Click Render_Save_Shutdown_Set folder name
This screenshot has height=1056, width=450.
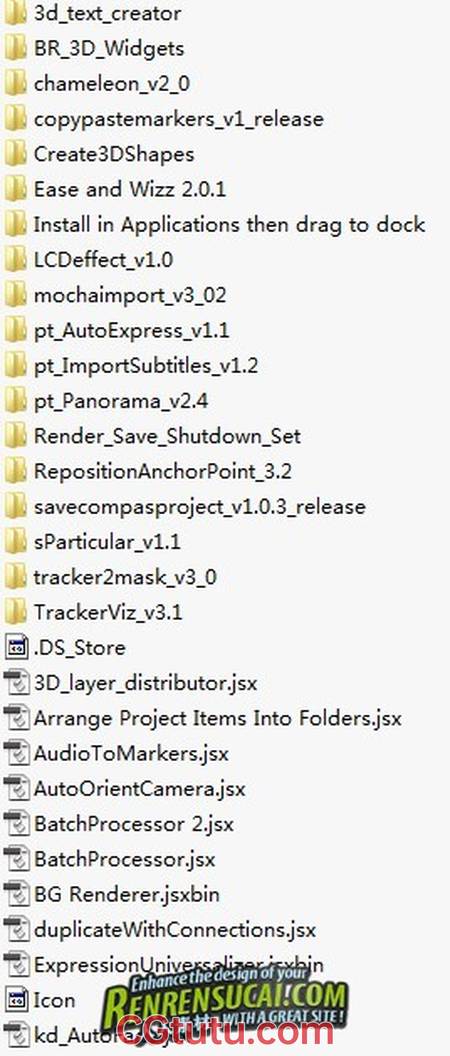click(167, 436)
